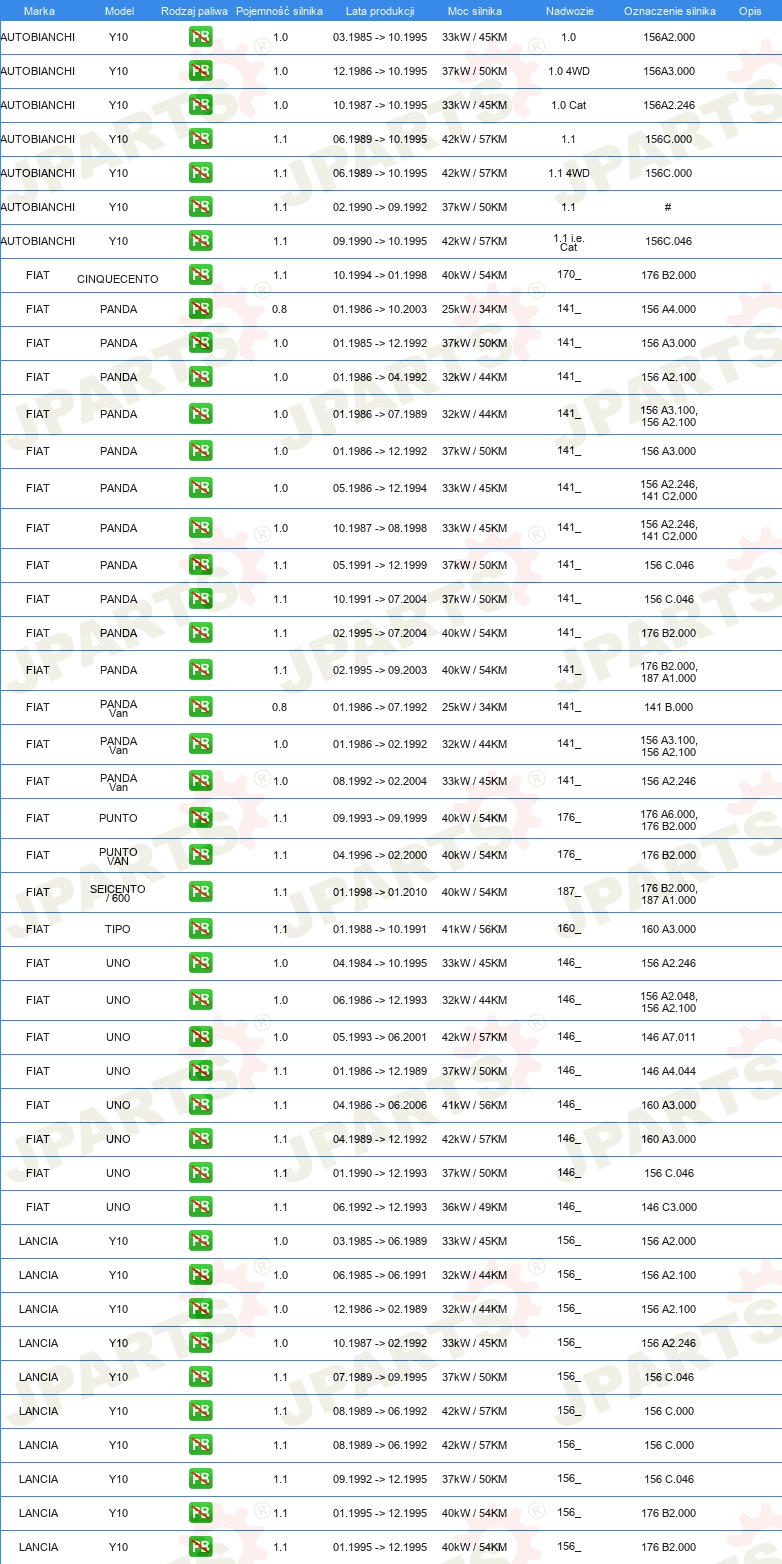This screenshot has height=1564, width=782.
Task: Click engine code 146 C3.000
Action: tap(669, 1207)
